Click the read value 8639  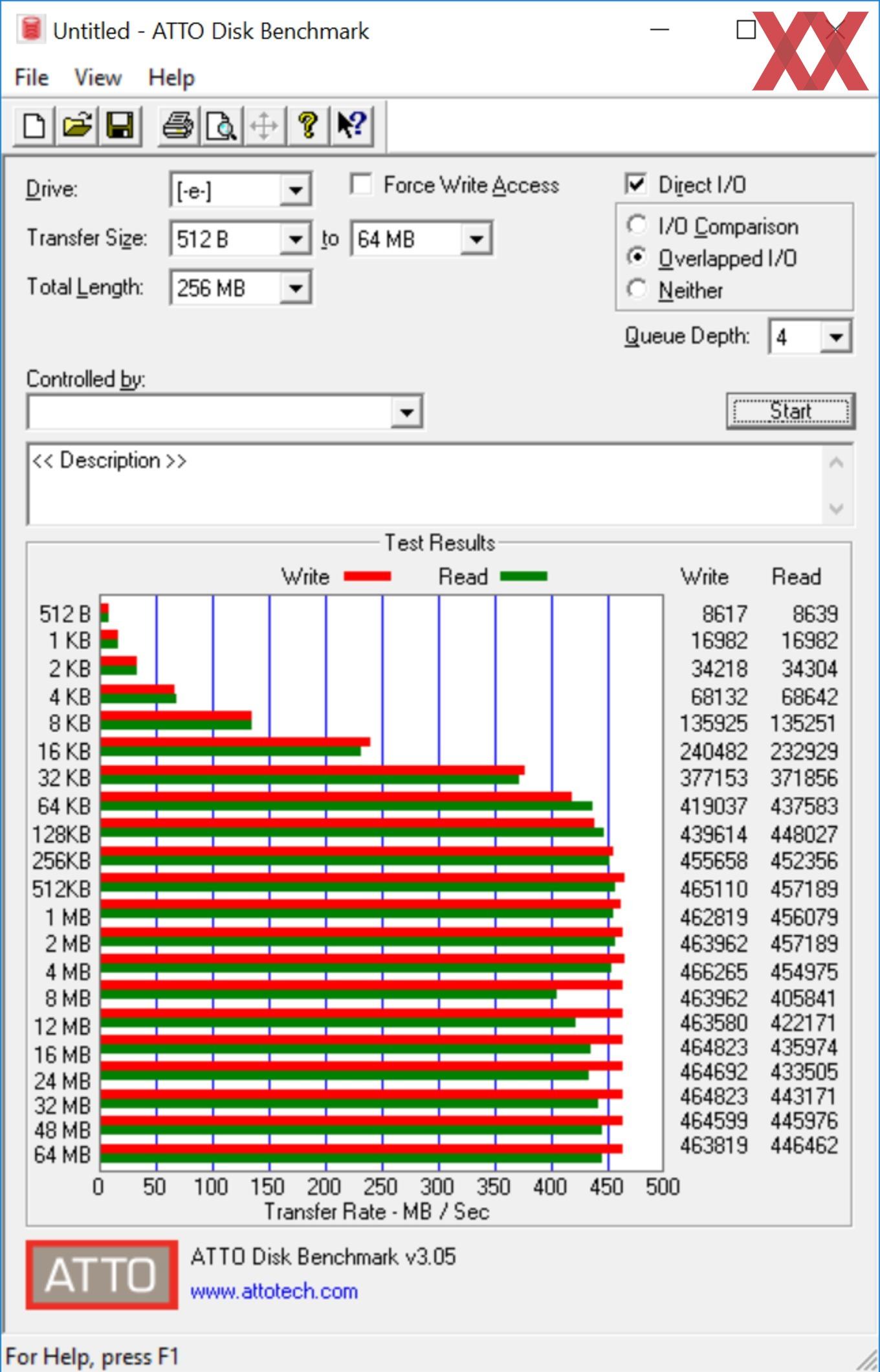[x=815, y=614]
